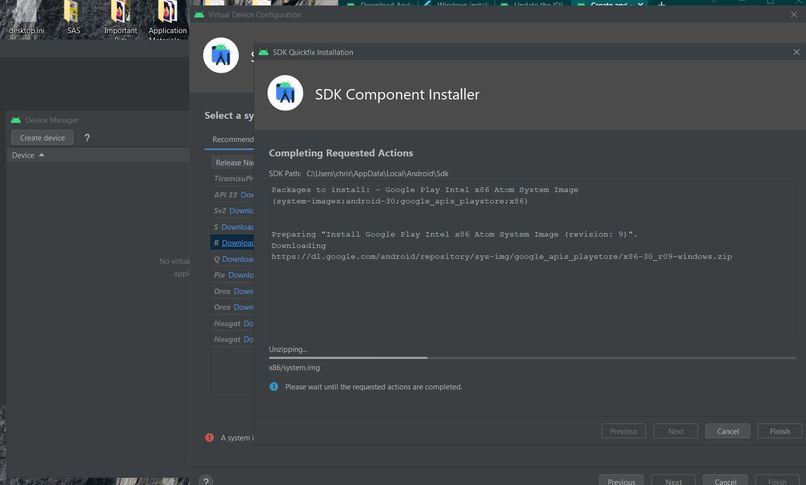806x485 pixels.
Task: Select the desktop.ini file icon
Action: 26,18
